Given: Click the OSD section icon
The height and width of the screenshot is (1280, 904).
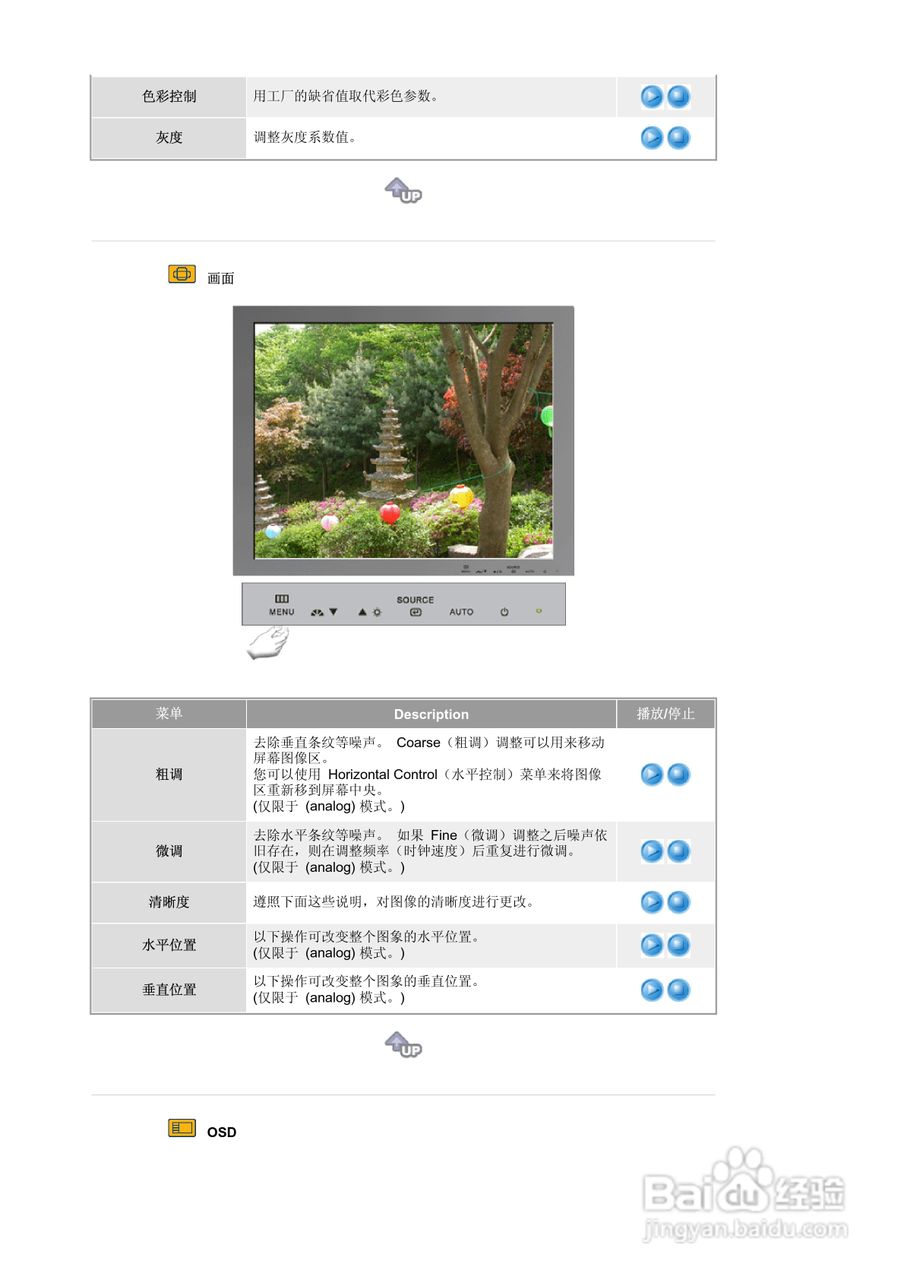Looking at the screenshot, I should (x=182, y=1128).
